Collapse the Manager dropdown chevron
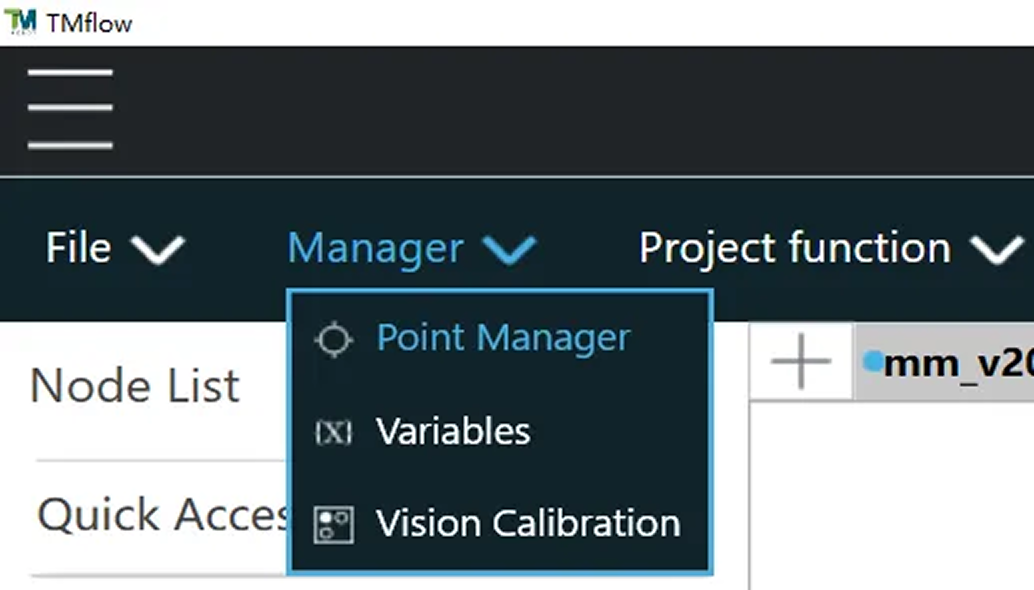 pos(509,249)
